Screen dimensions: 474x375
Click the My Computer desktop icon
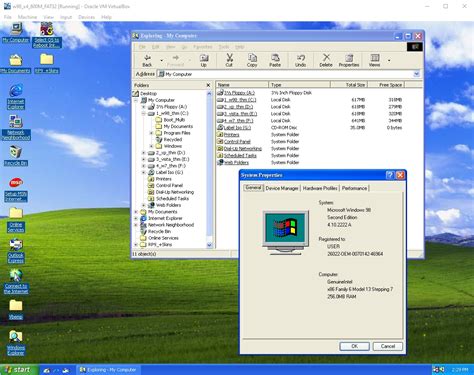16,33
